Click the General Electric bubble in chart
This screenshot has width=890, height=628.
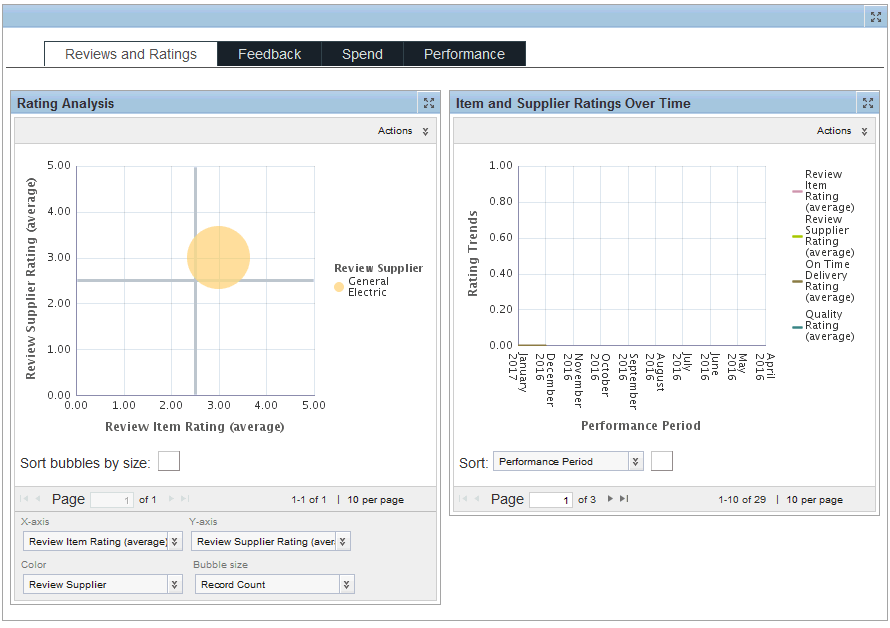[219, 257]
